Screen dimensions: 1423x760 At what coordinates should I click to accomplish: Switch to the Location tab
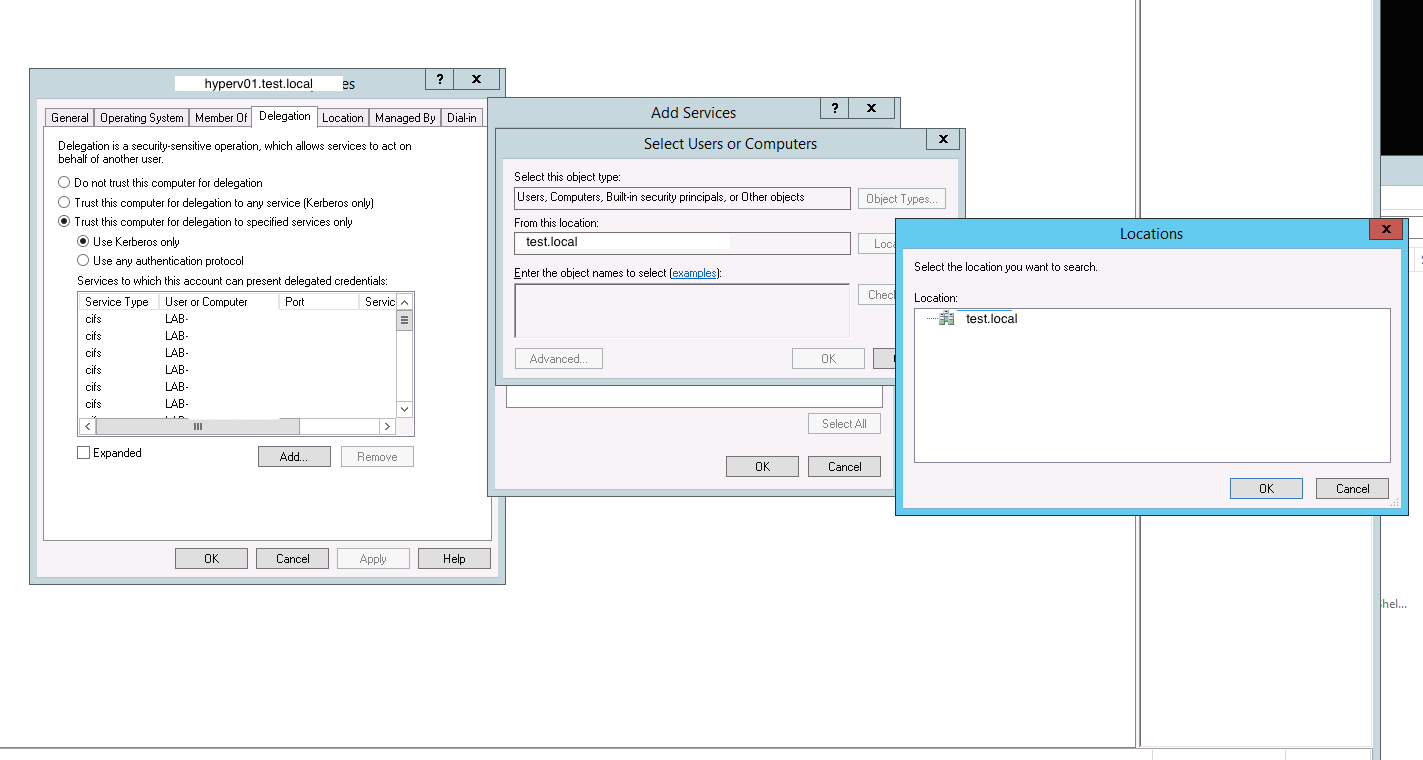[x=342, y=118]
